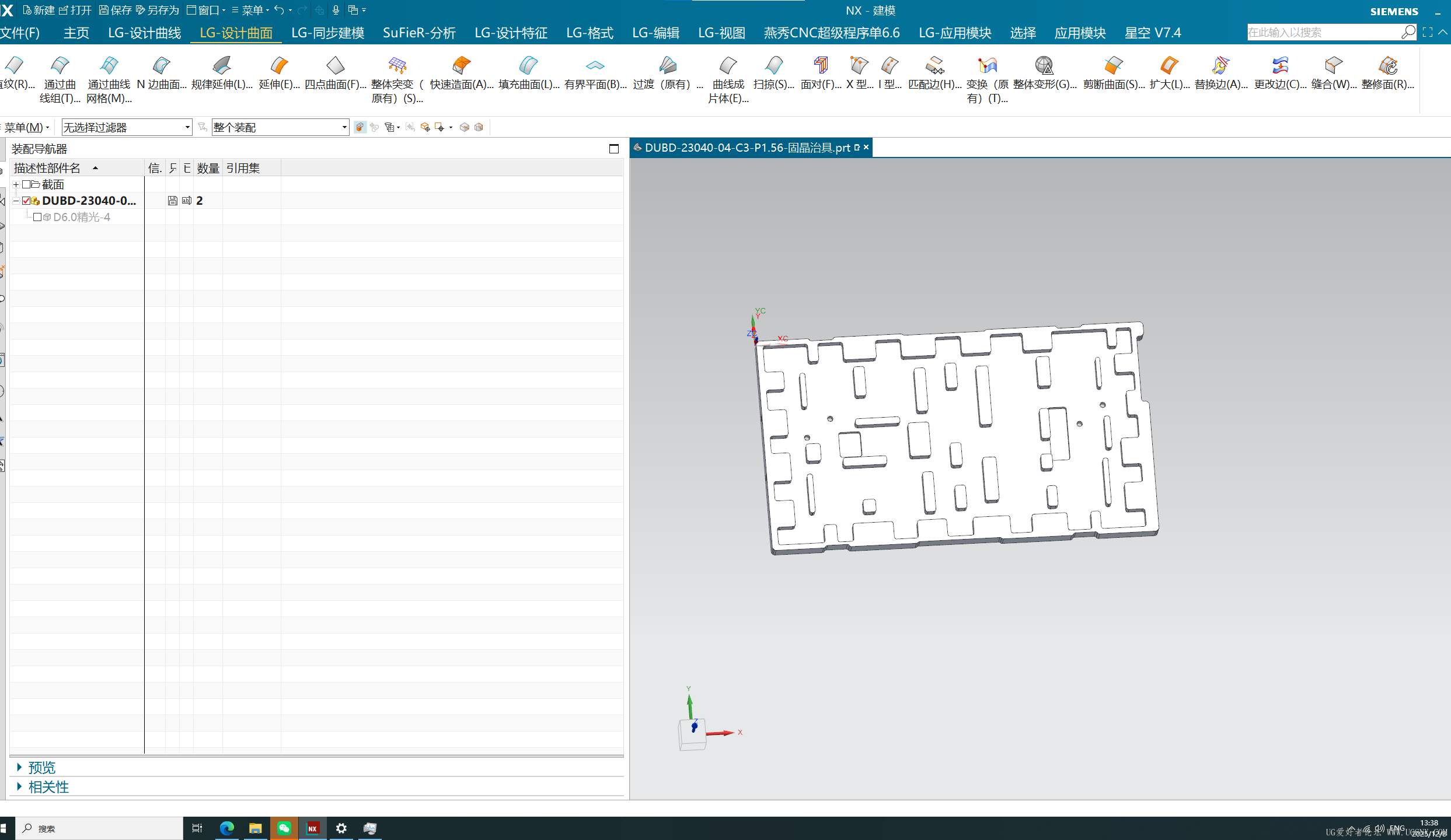Switch to the LG-设计曲线 ribbon tab
The image size is (1451, 840).
tap(144, 33)
